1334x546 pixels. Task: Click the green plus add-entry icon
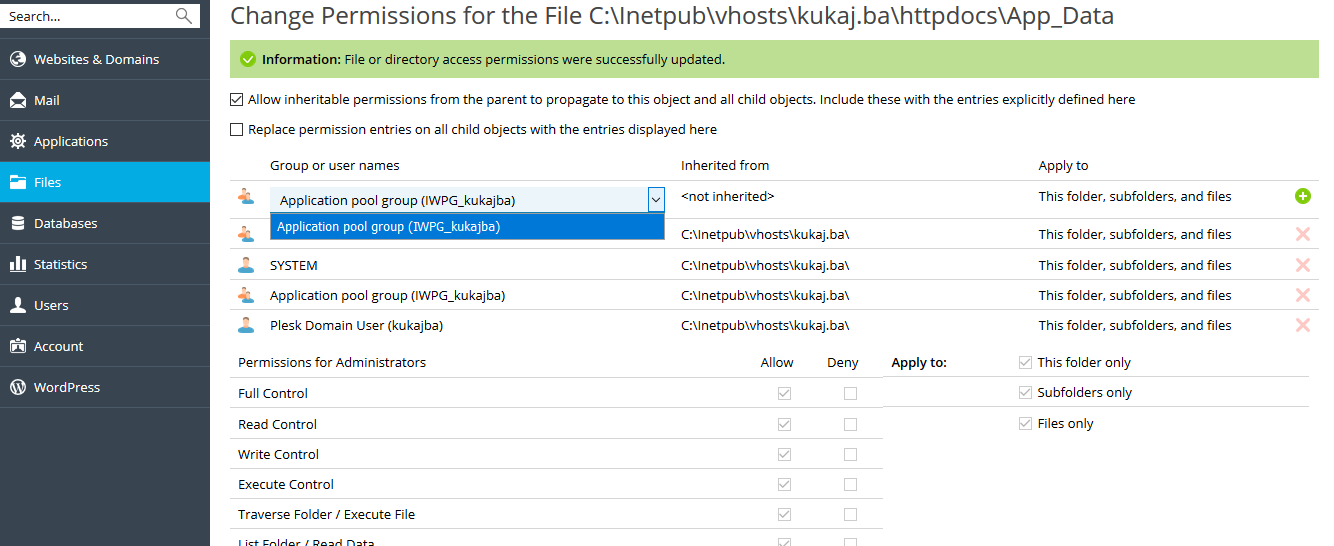[1302, 196]
